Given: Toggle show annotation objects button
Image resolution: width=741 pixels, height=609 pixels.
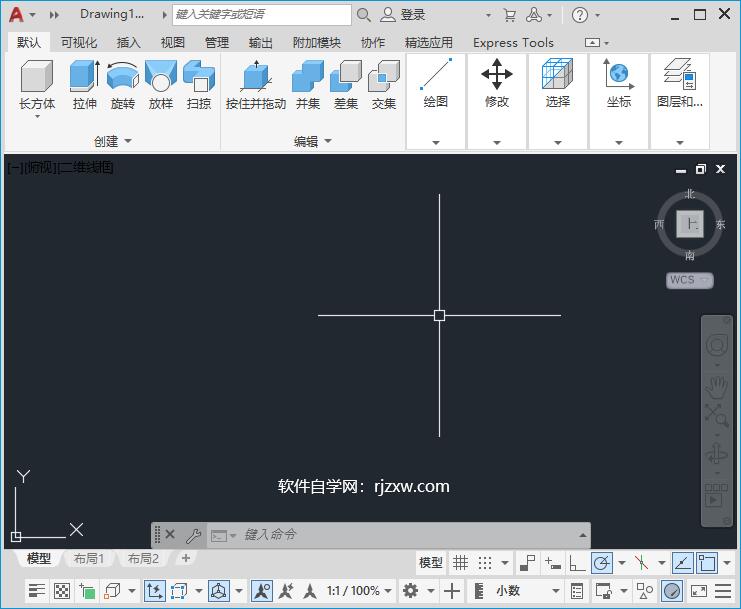Looking at the screenshot, I should click(x=261, y=591).
